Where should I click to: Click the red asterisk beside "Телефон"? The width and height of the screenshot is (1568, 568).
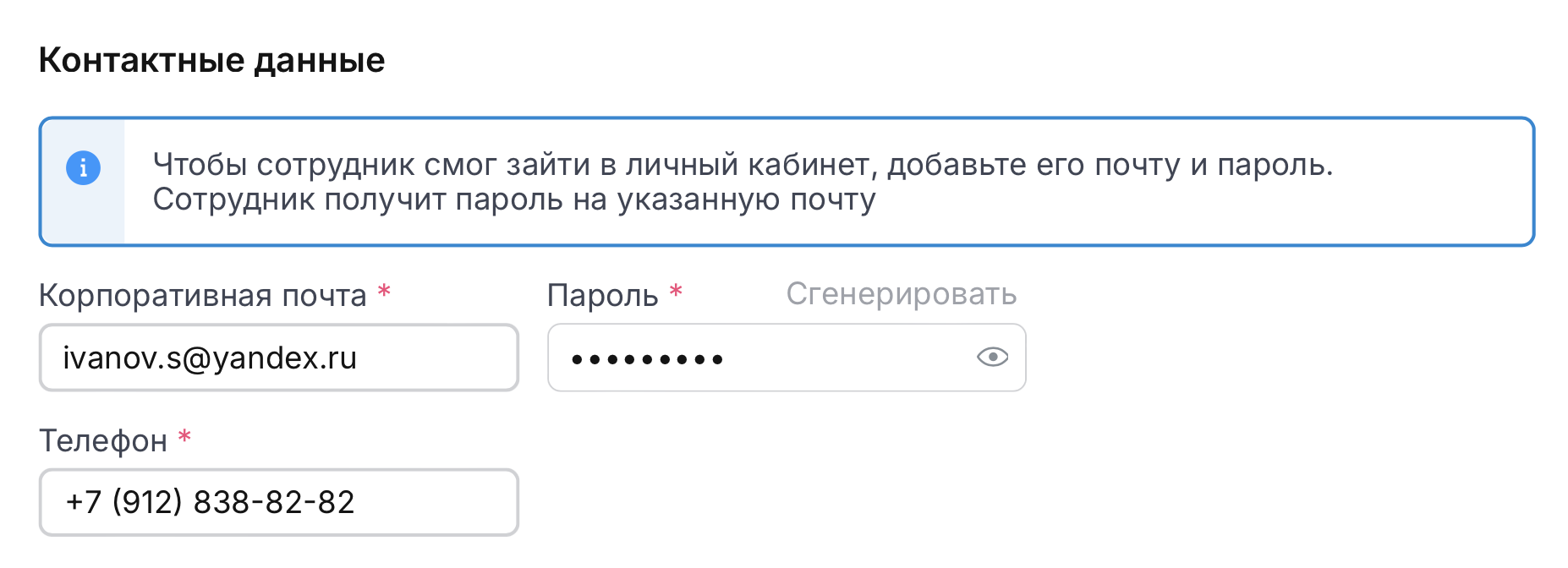pos(184,438)
